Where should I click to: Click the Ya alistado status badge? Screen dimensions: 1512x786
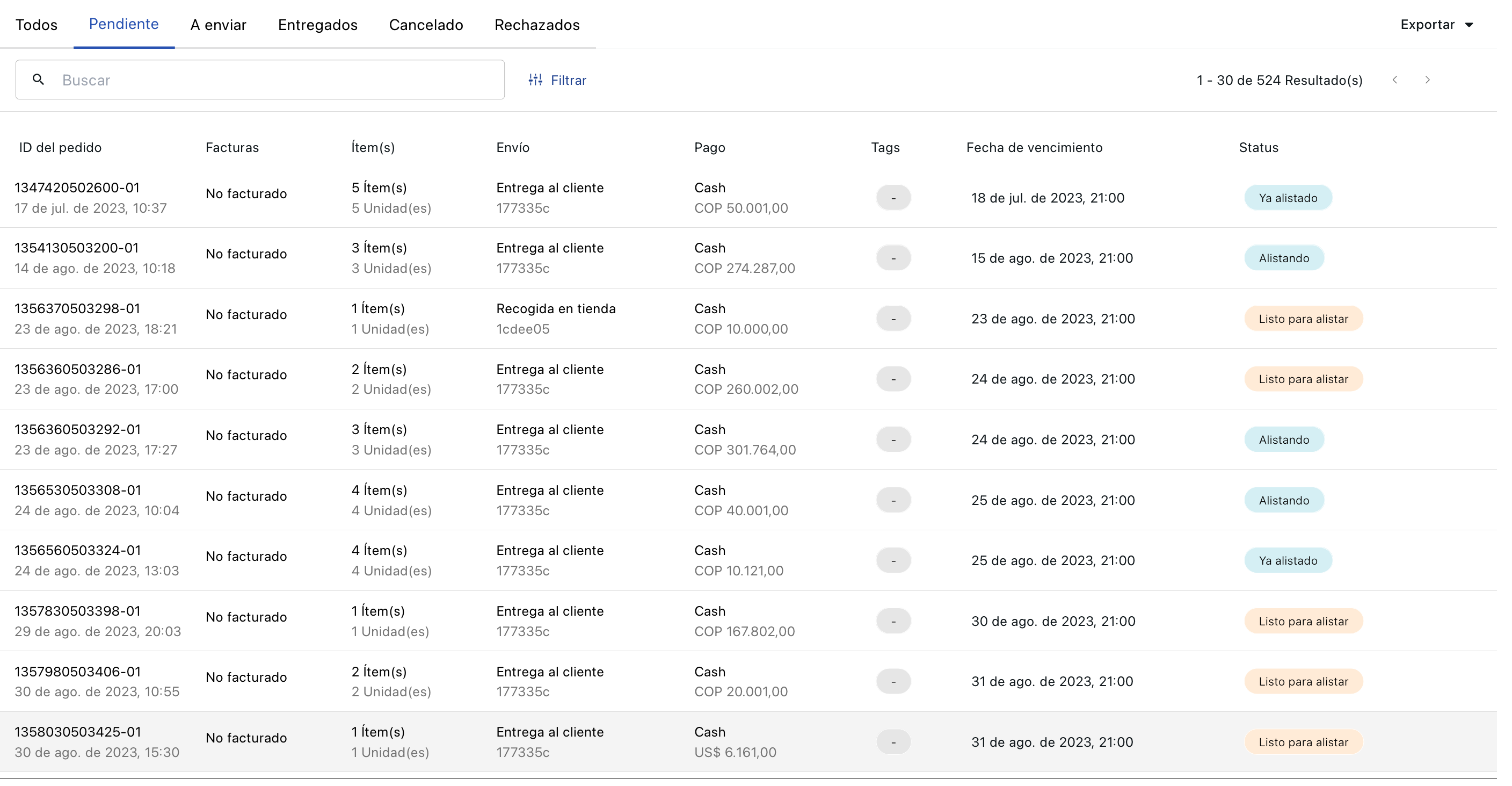1288,197
